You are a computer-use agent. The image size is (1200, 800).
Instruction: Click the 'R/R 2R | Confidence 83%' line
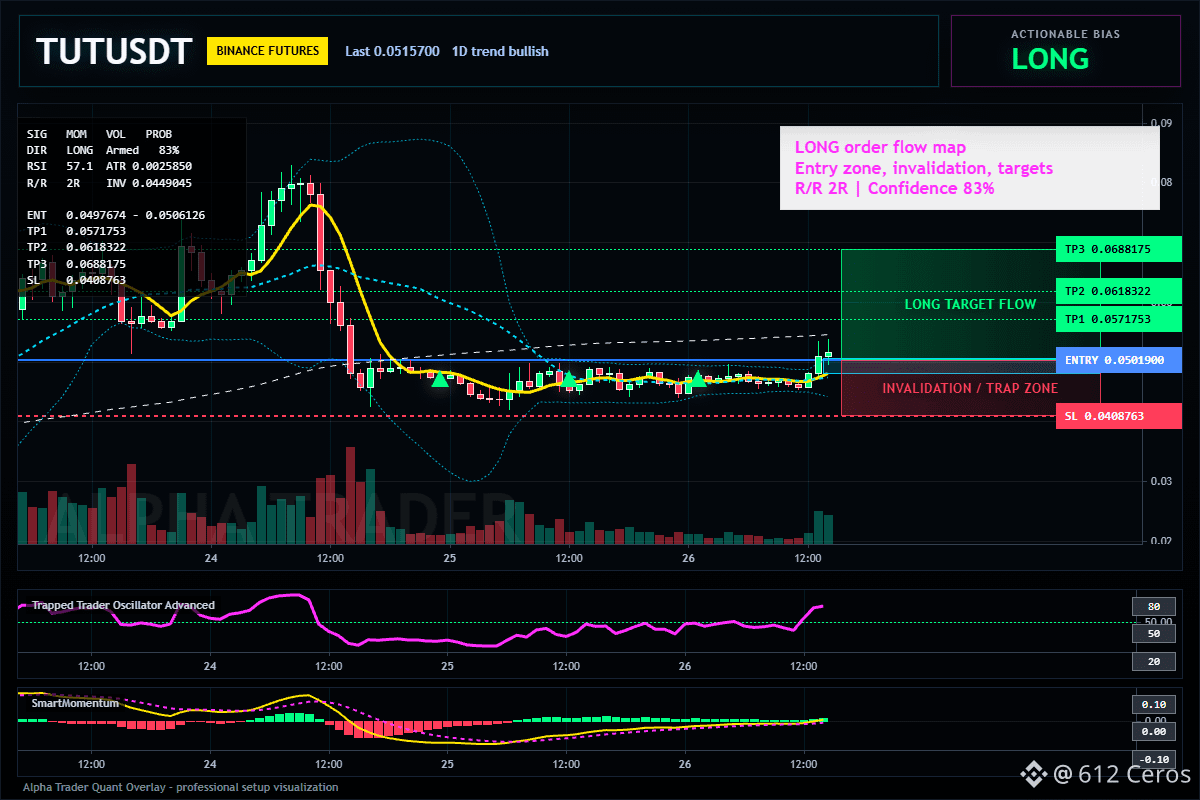coord(894,188)
